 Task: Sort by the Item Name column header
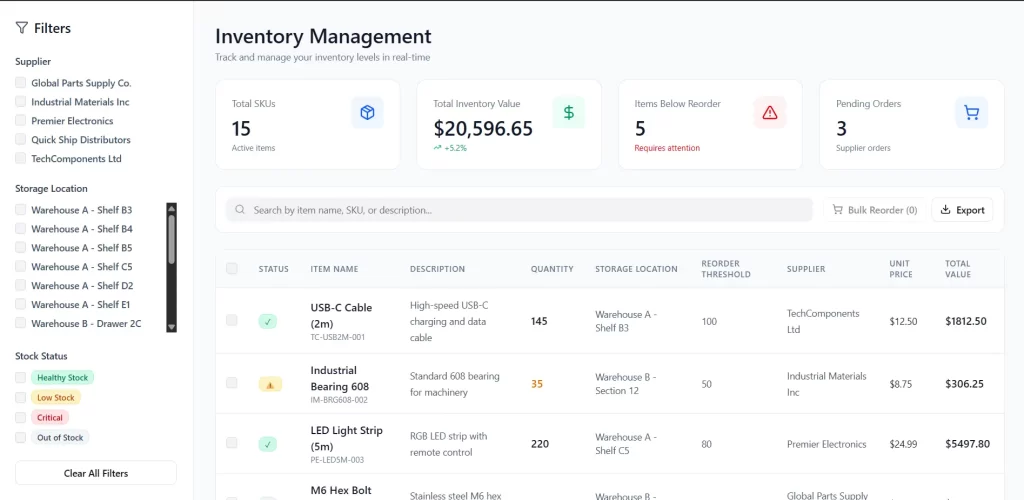coord(334,269)
